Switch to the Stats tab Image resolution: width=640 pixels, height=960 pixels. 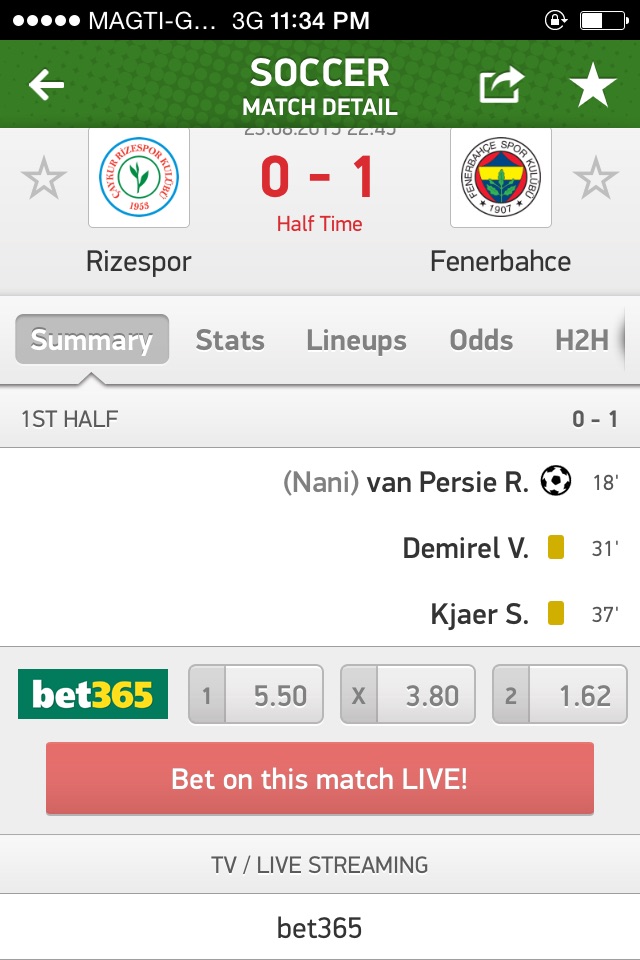[x=230, y=340]
